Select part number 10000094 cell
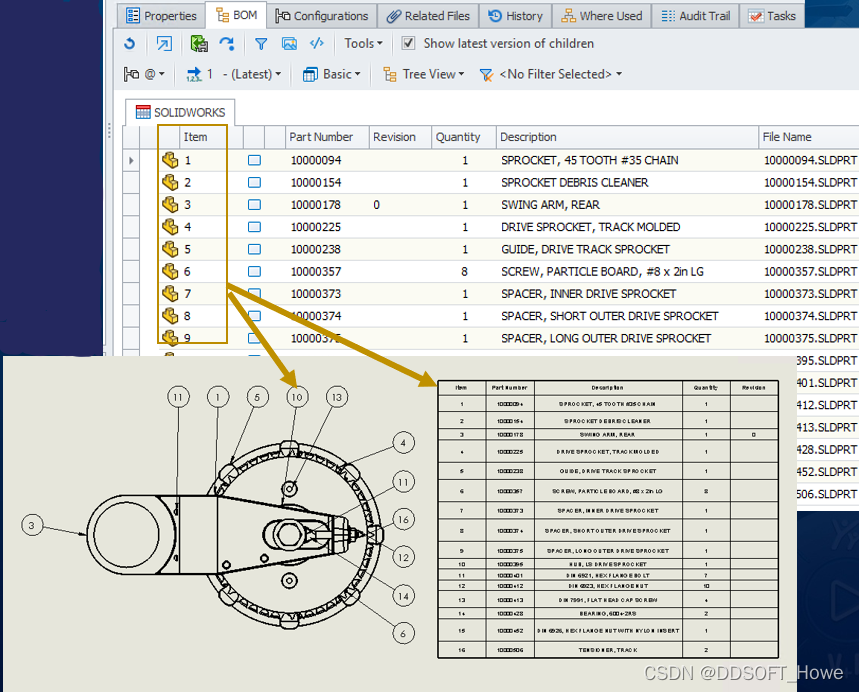This screenshot has width=859, height=692. [316, 161]
